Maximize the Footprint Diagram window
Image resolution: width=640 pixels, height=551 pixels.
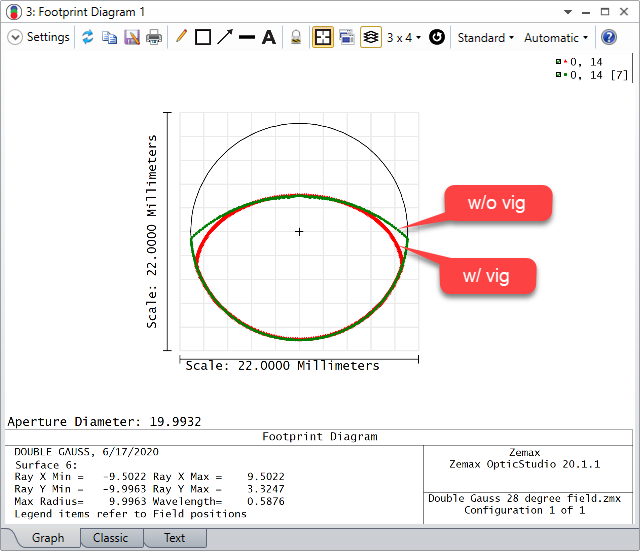[605, 12]
